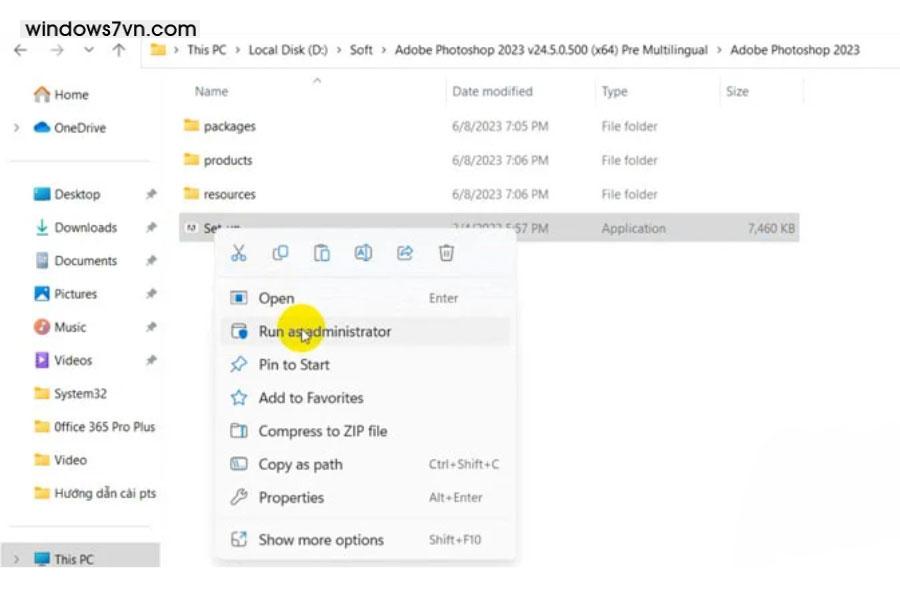Sort files by Date modified column
Image resolution: width=900 pixels, height=600 pixels.
(x=492, y=91)
